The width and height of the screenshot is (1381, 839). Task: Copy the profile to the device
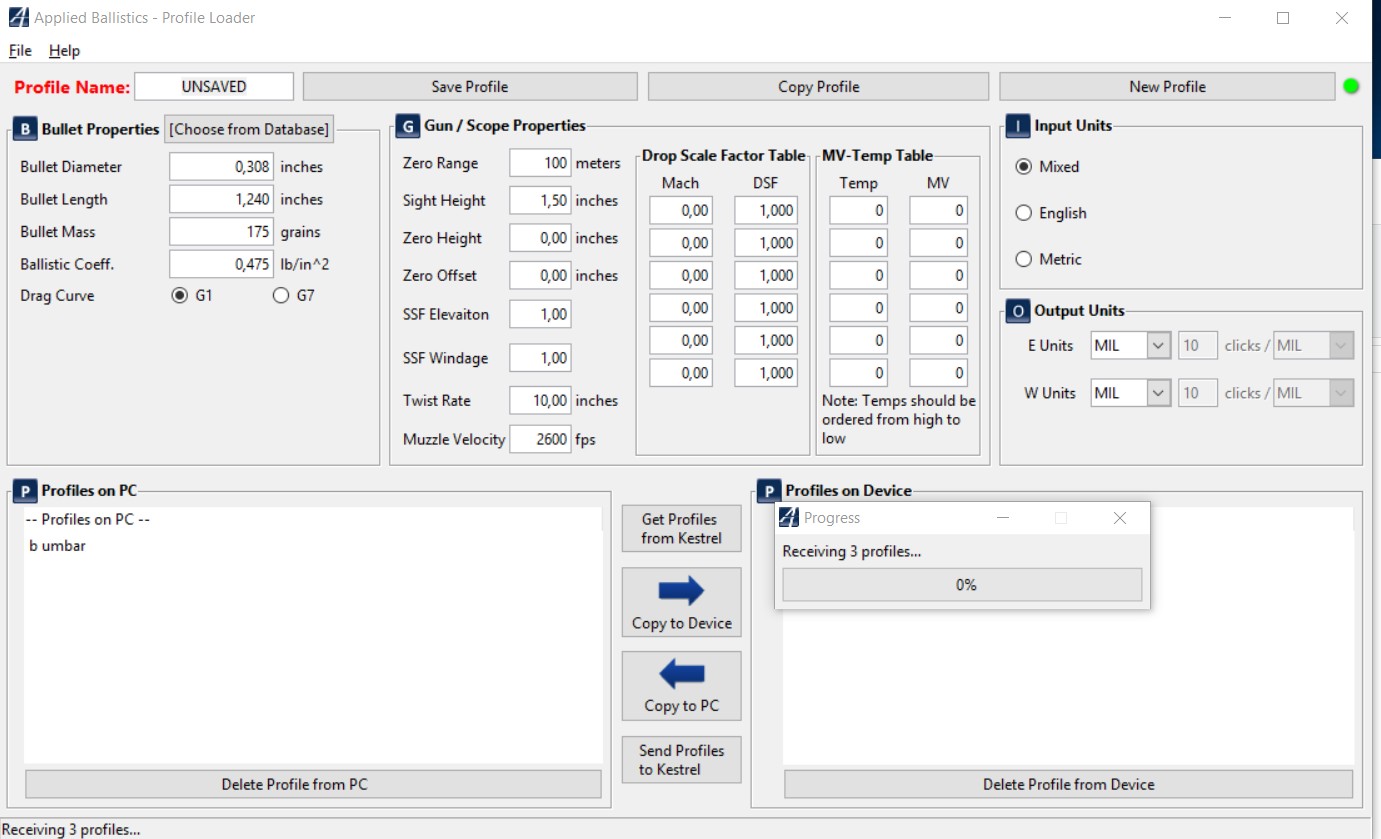[x=681, y=602]
